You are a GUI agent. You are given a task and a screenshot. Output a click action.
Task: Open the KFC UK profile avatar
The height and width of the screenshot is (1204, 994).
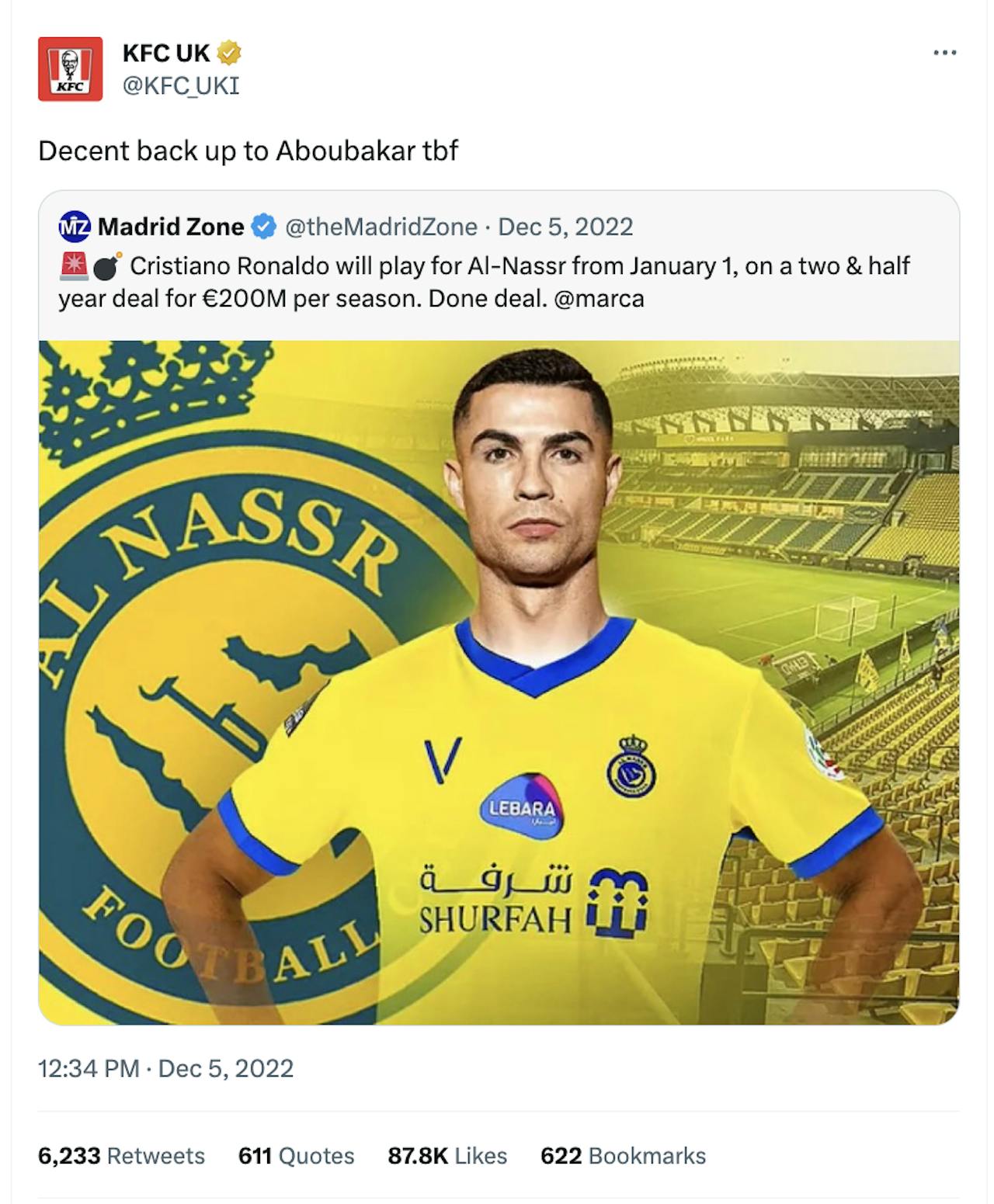tap(70, 68)
